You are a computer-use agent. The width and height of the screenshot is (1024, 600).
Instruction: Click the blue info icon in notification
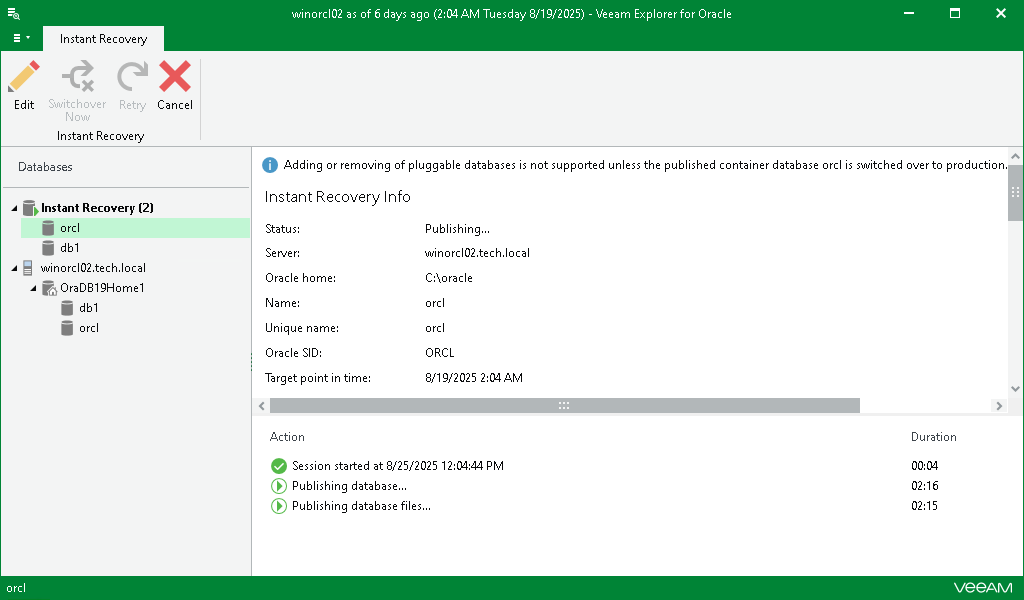click(x=270, y=165)
